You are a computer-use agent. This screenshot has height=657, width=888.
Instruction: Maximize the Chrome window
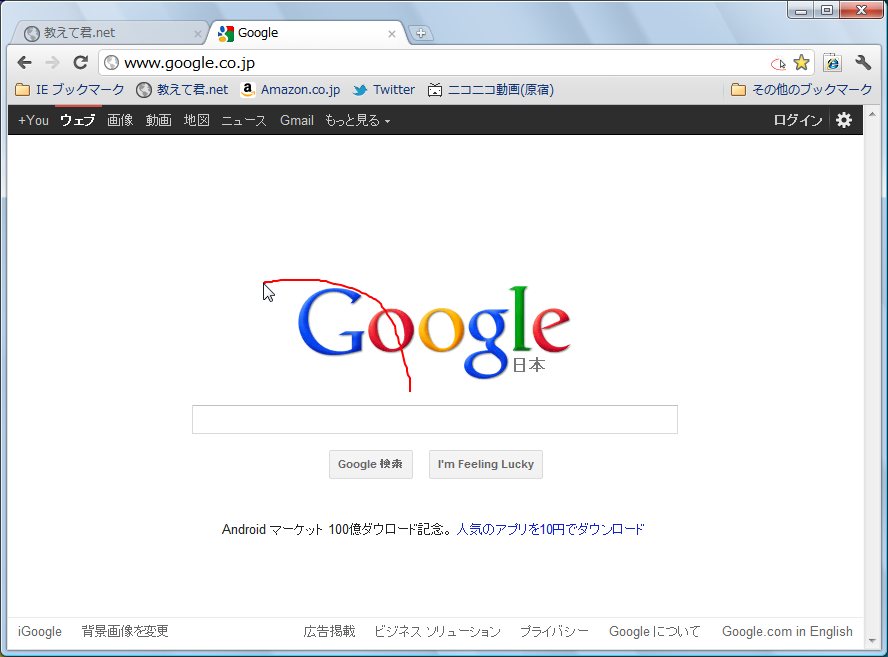827,10
